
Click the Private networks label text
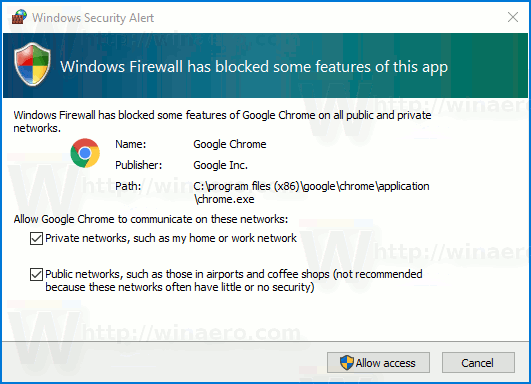pyautogui.click(x=171, y=238)
